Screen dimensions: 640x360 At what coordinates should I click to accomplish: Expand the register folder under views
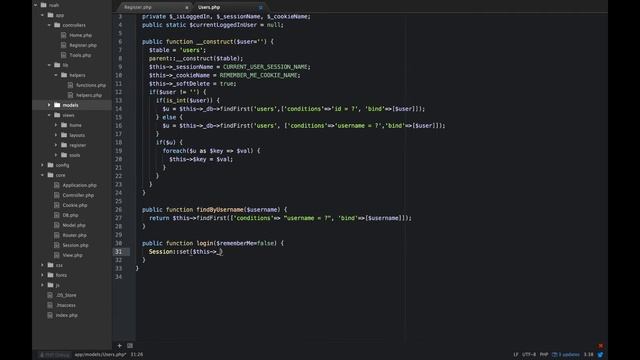point(56,145)
